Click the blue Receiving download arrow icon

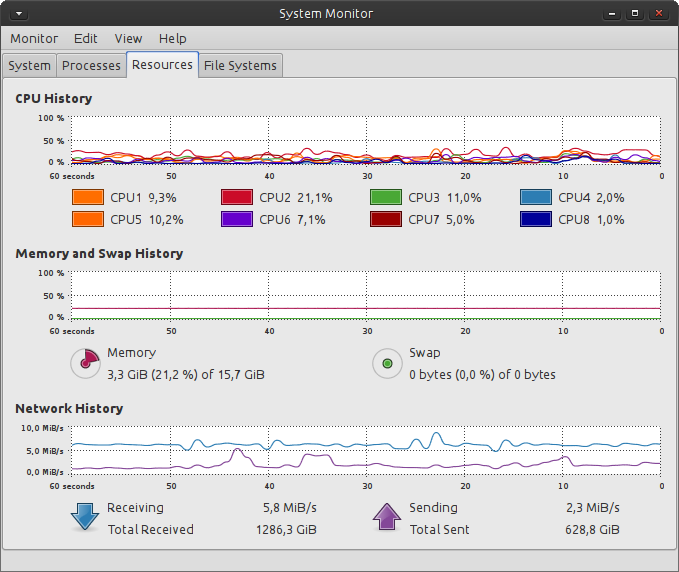click(85, 518)
